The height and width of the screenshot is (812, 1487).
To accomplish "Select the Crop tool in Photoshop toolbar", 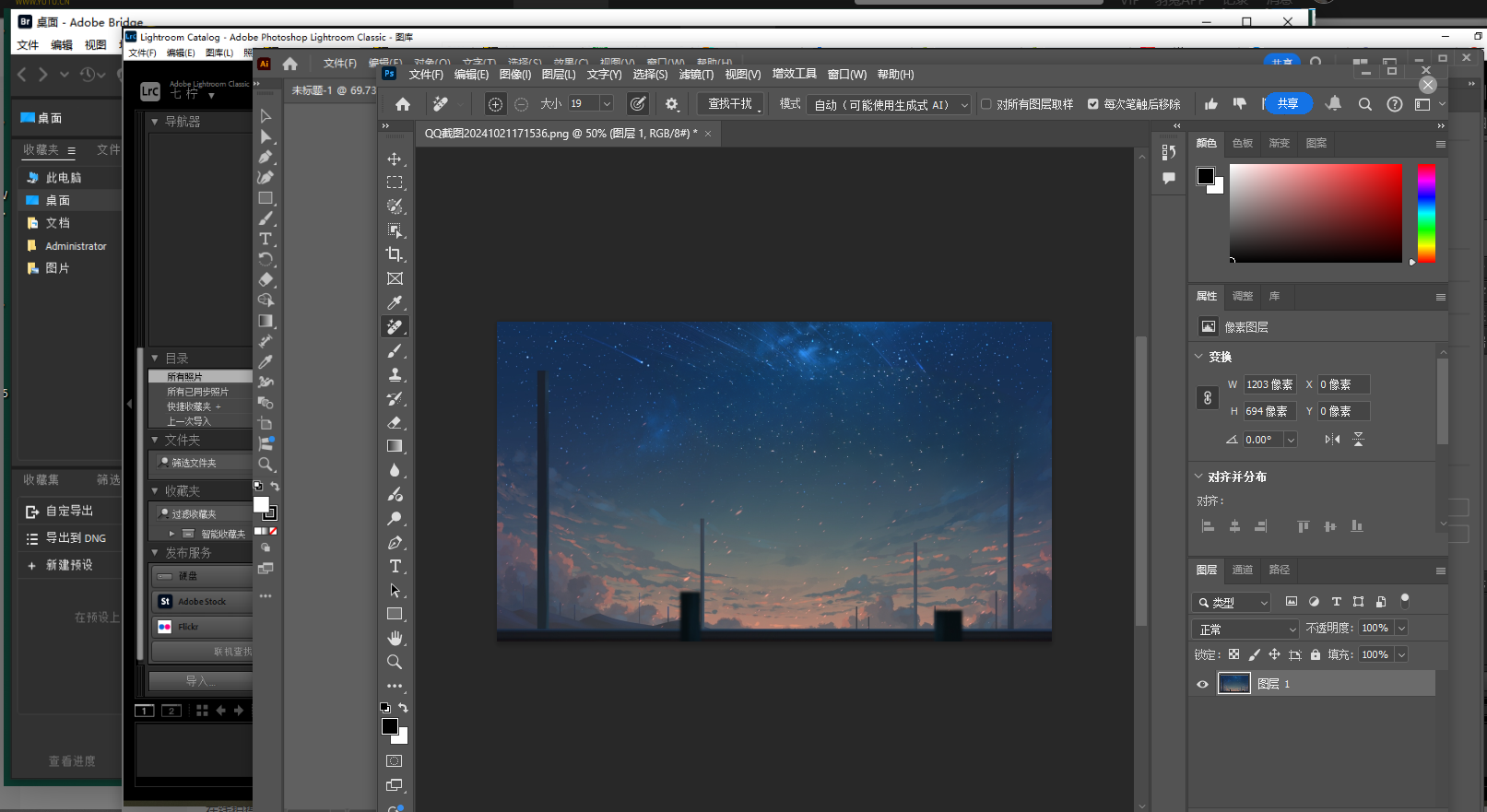I will (x=395, y=254).
